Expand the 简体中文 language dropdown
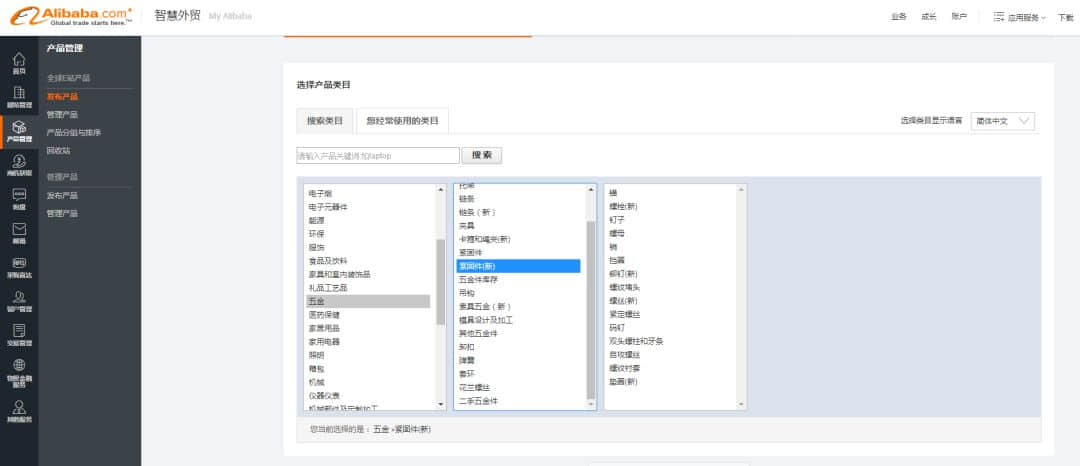 click(1002, 121)
